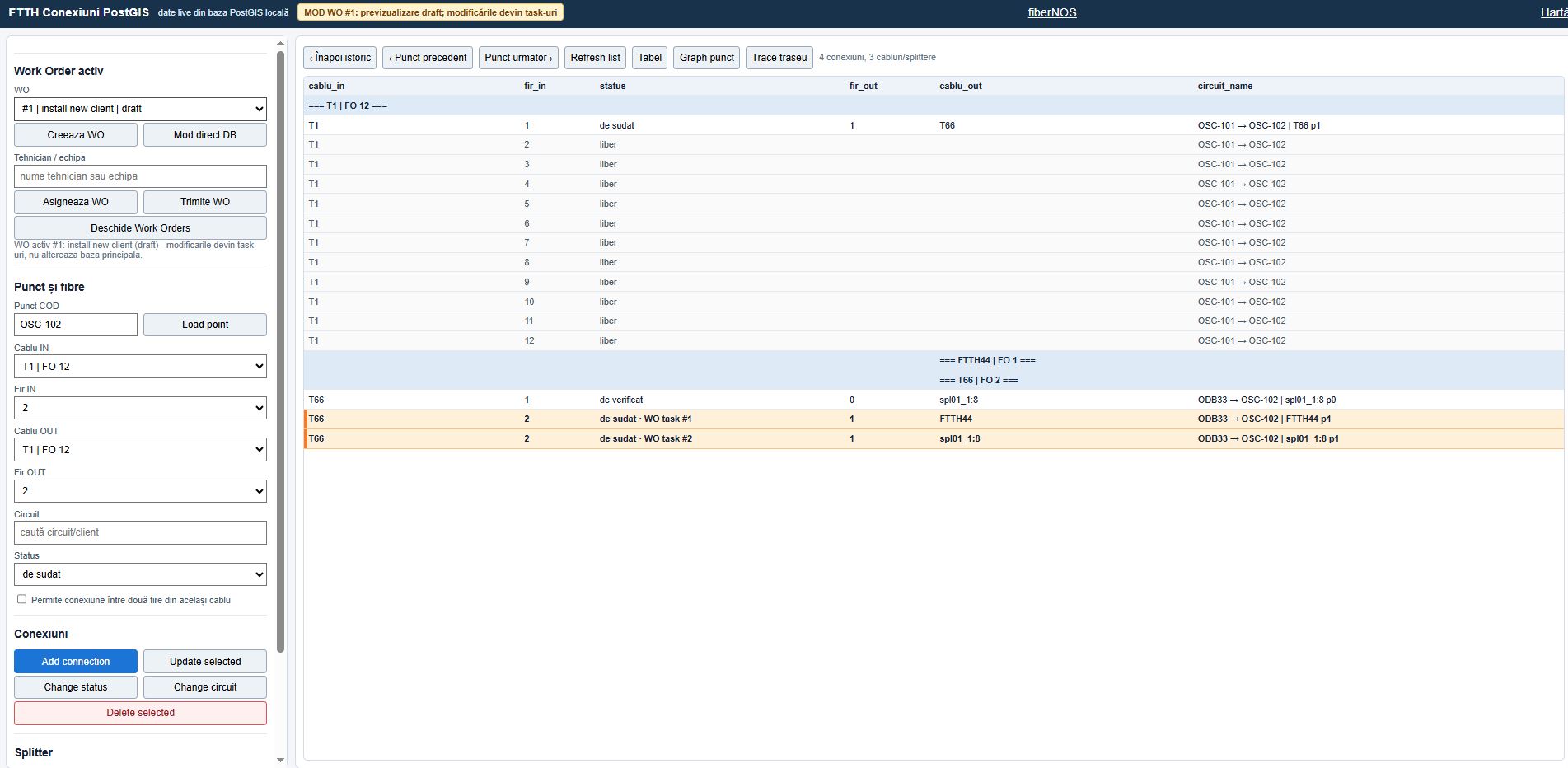The height and width of the screenshot is (768, 1568).
Task: Click Update selected button
Action: [205, 662]
